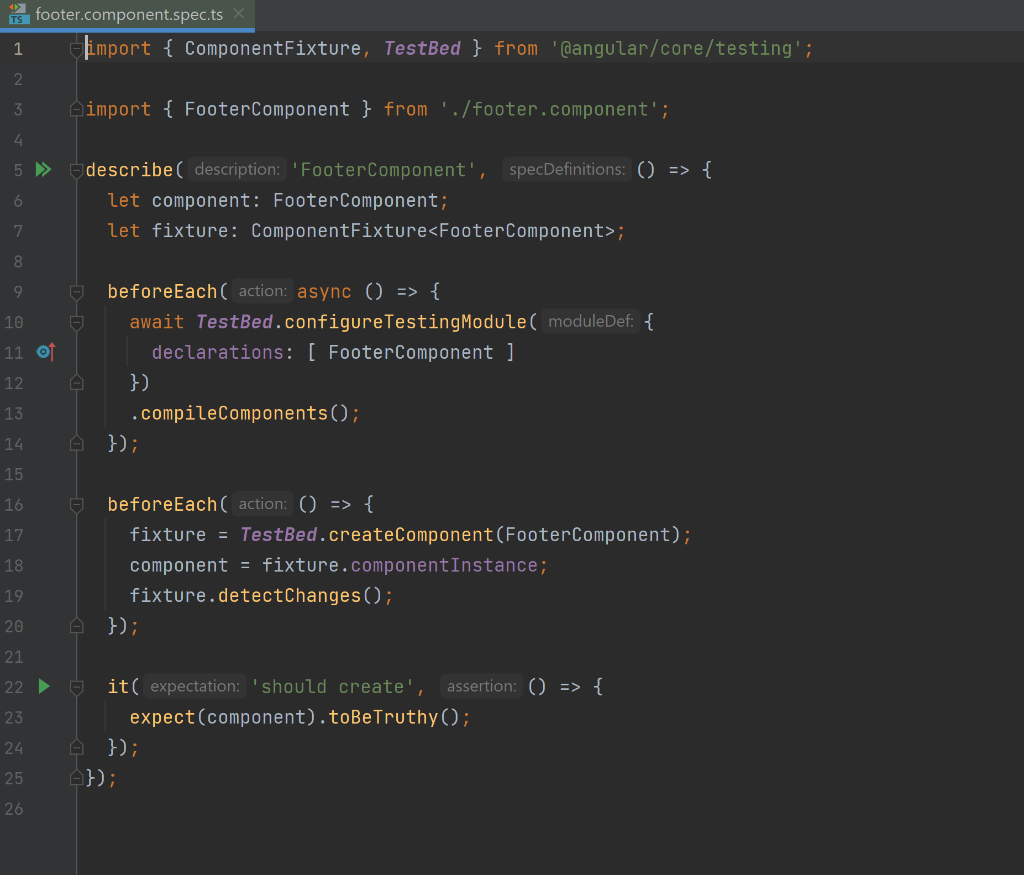Collapse the 'should create' it block
Screen dimensions: 1024x875
pos(76,686)
